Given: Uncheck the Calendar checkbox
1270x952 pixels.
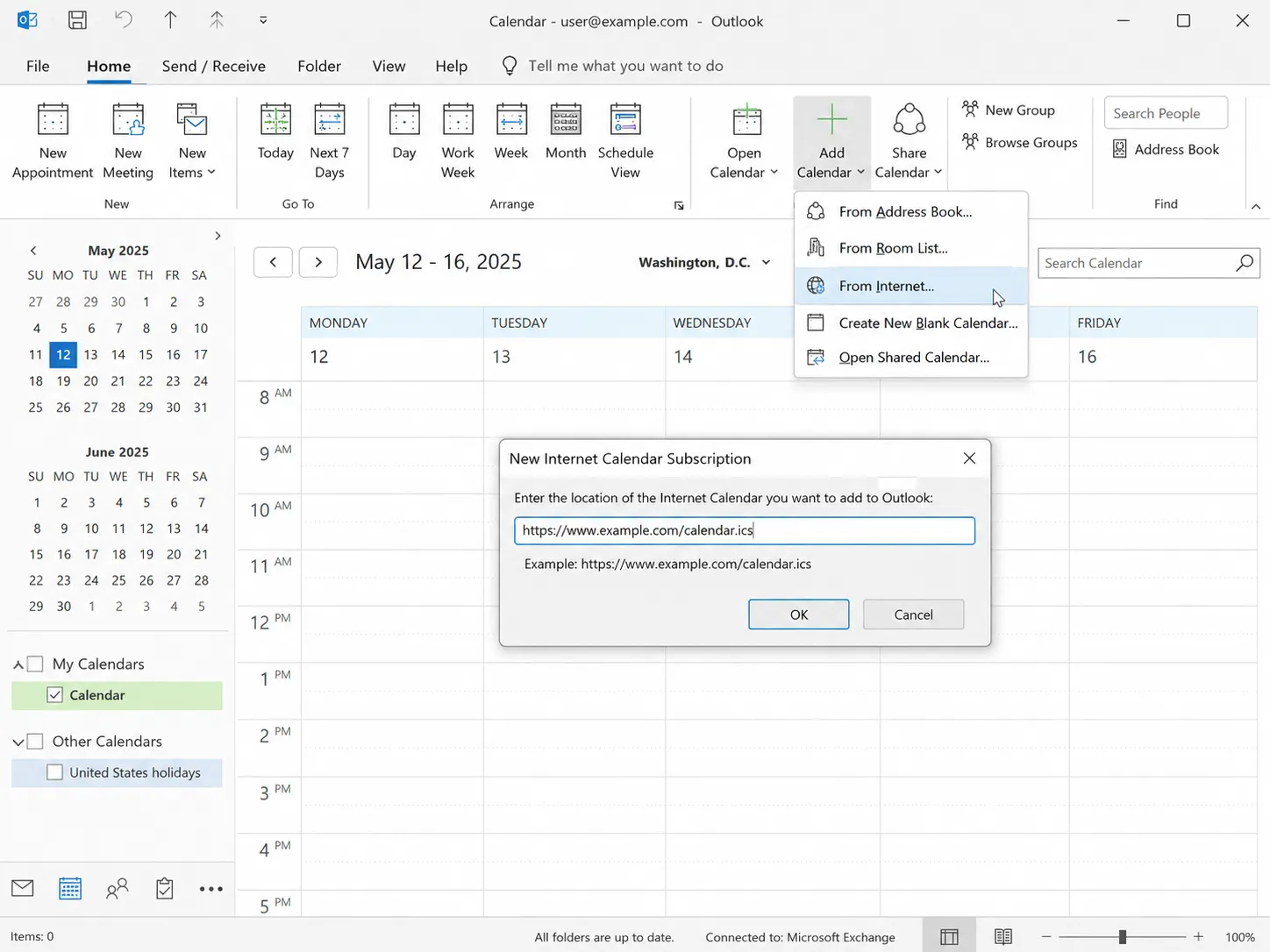Looking at the screenshot, I should coord(54,695).
